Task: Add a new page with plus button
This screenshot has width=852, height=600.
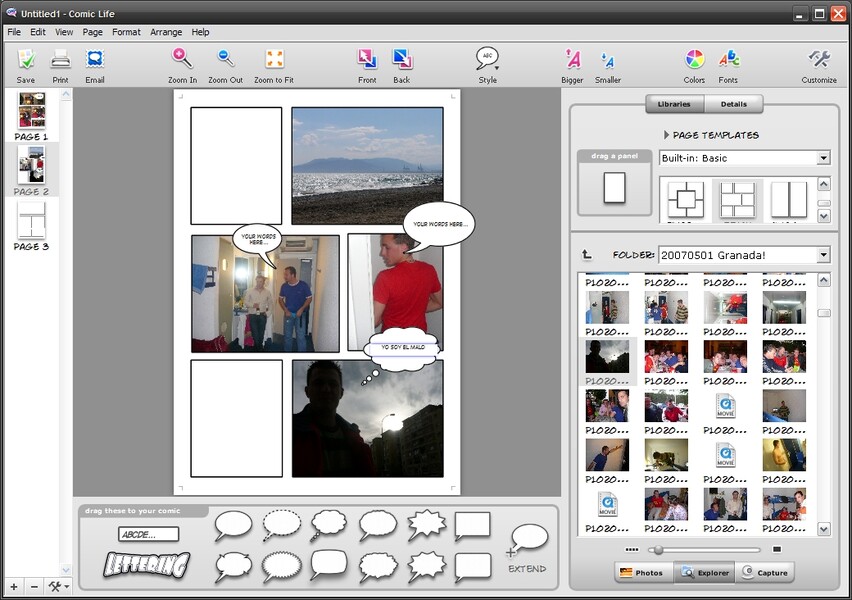Action: tap(14, 587)
